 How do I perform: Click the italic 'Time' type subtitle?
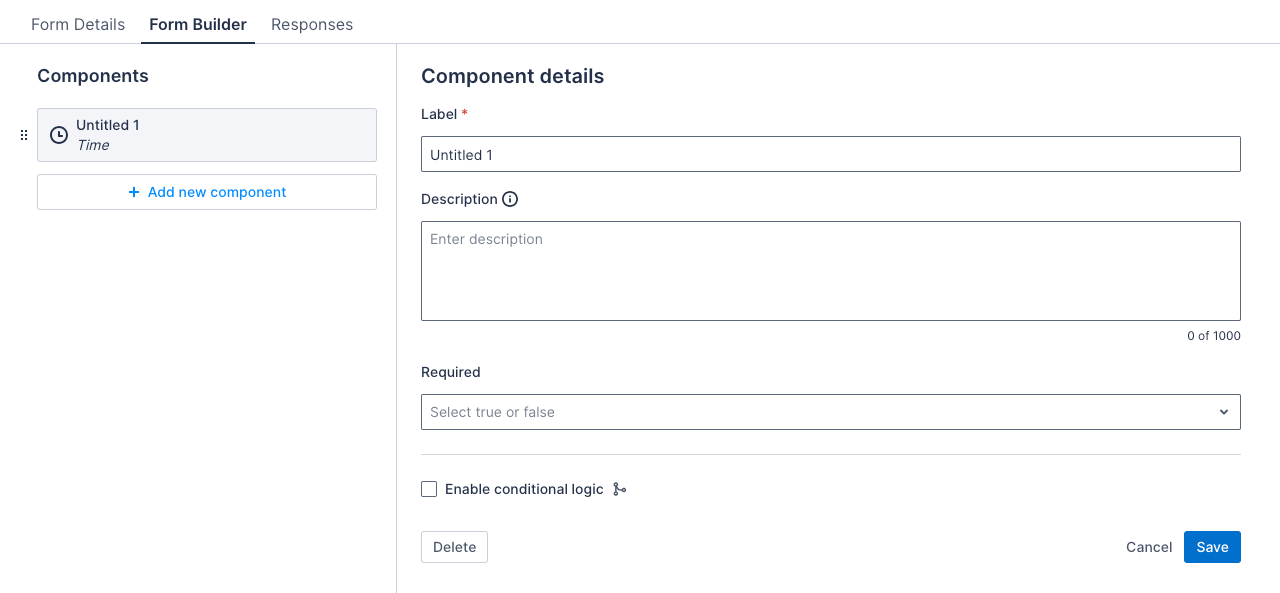pos(93,145)
